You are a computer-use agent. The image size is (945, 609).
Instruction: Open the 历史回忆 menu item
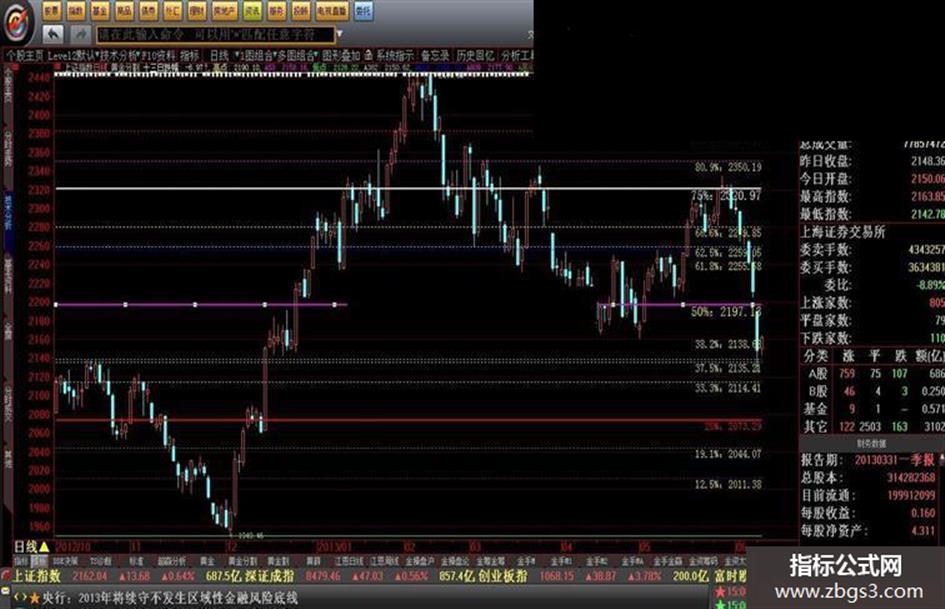[x=475, y=55]
